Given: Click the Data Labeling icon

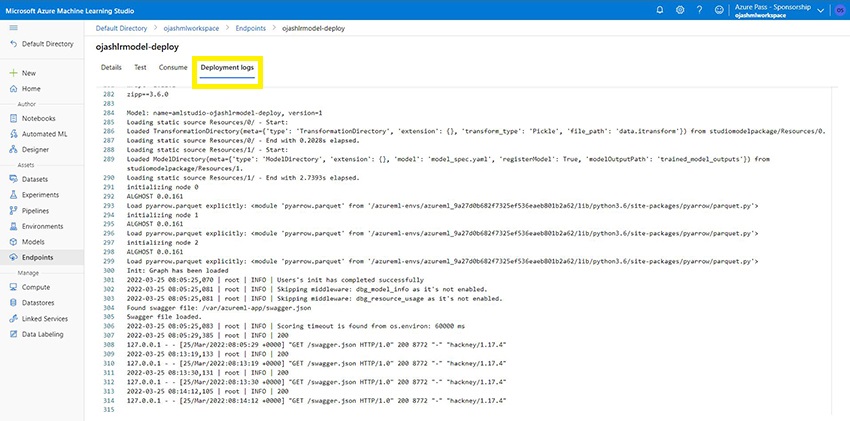Looking at the screenshot, I should 14,334.
